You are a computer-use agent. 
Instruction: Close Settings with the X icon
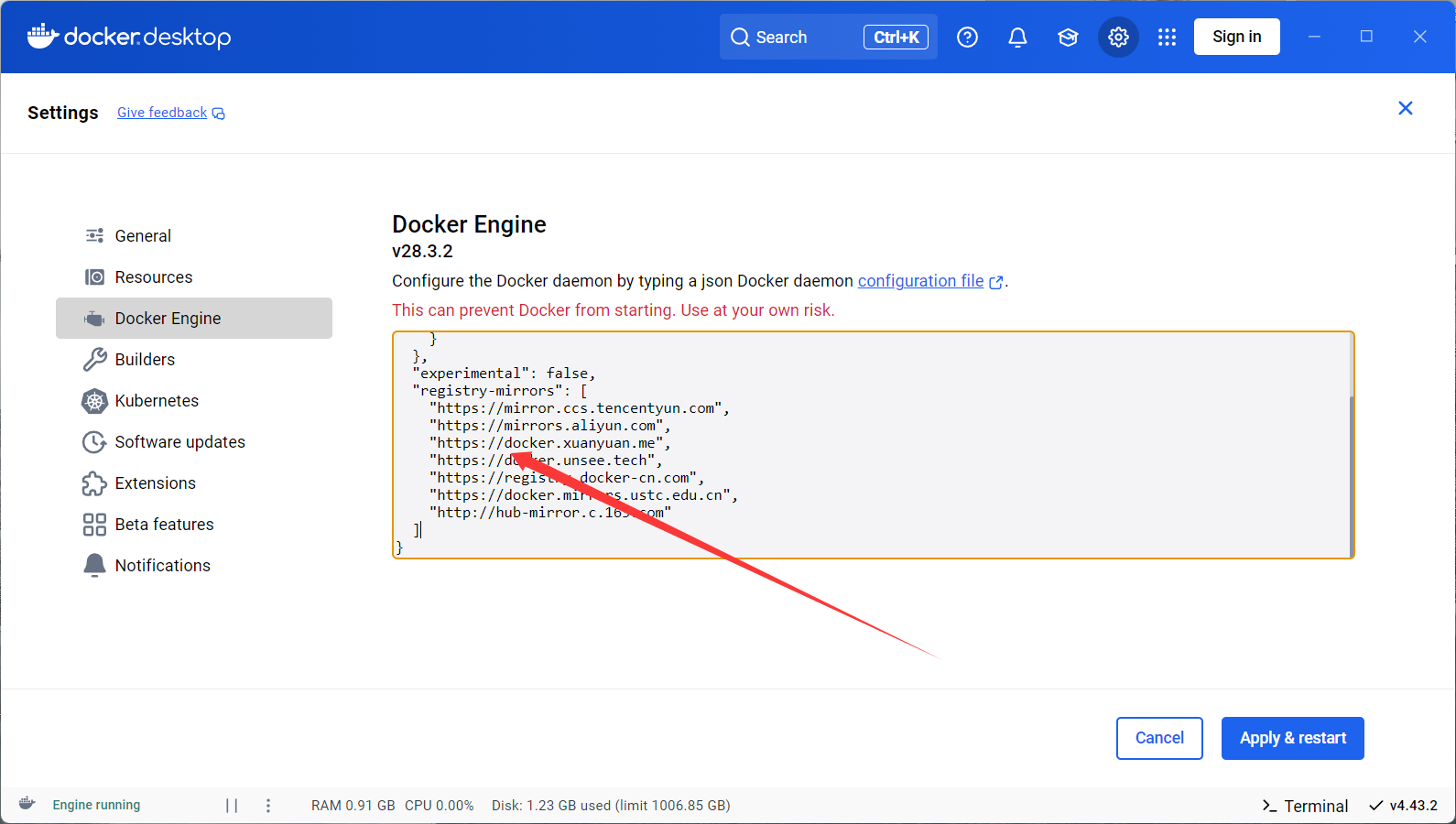click(x=1406, y=108)
